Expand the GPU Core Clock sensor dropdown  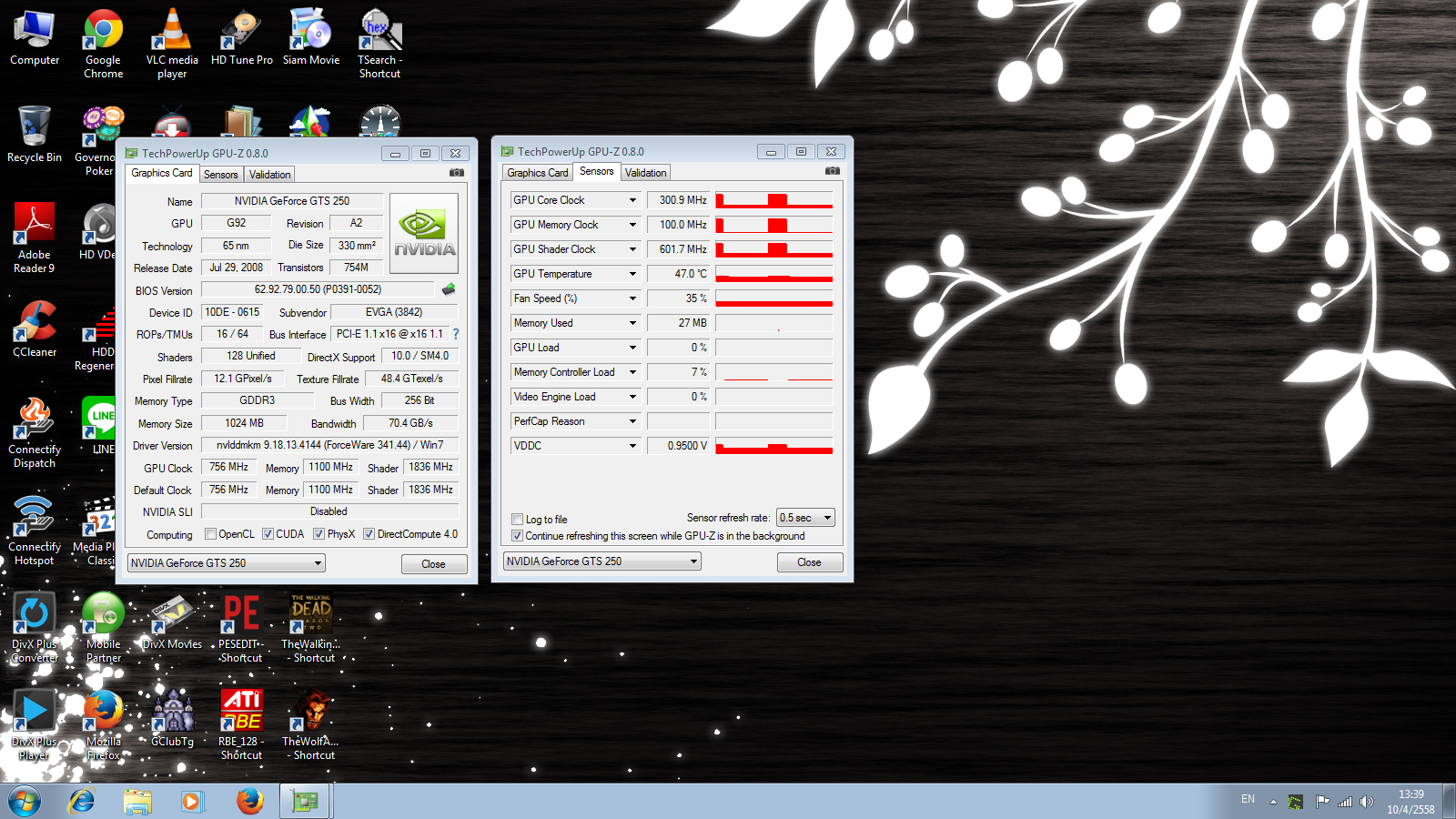pos(632,200)
